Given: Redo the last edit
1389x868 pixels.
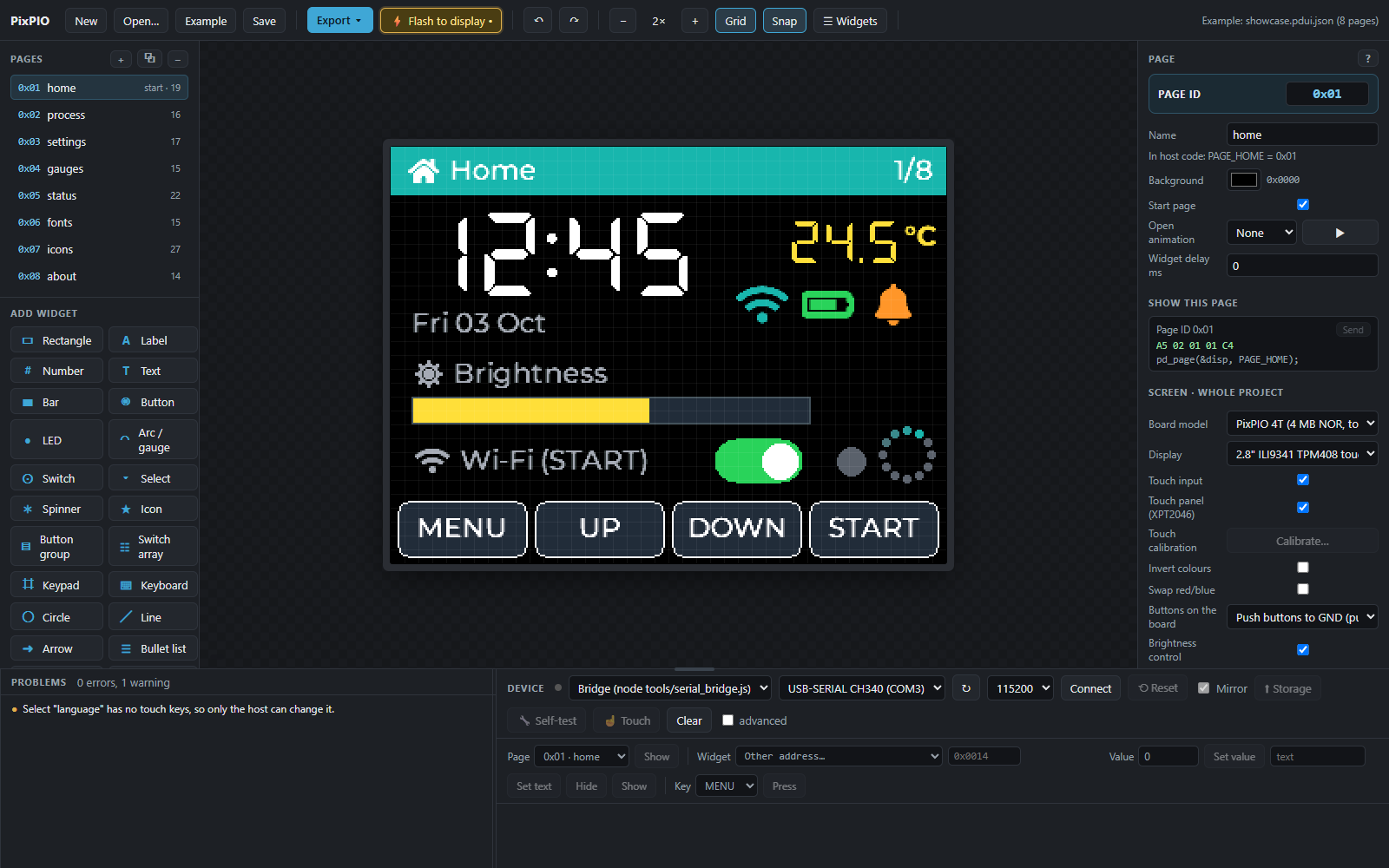Looking at the screenshot, I should [x=574, y=21].
